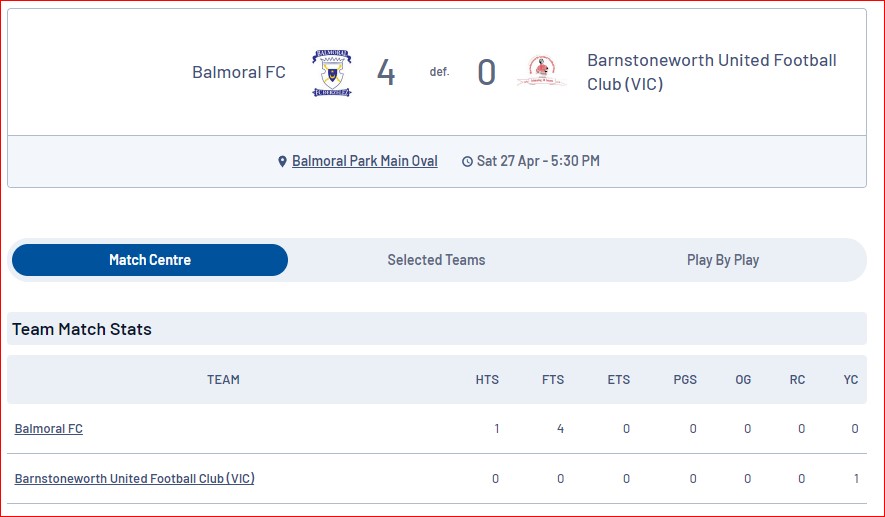Screen dimensions: 885x517
Task: Click the location pin icon beside the venue
Action: tap(282, 162)
